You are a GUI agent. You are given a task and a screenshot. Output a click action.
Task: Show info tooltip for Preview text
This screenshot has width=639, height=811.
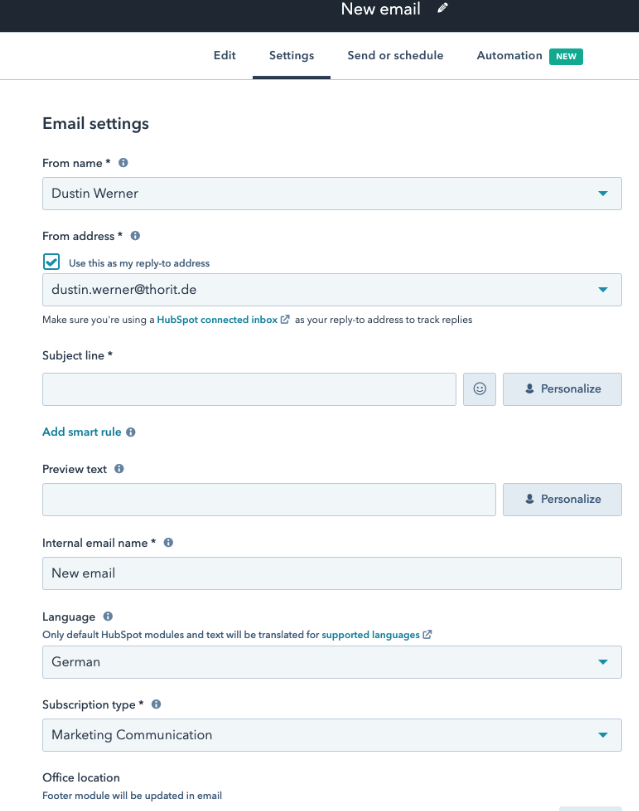119,468
